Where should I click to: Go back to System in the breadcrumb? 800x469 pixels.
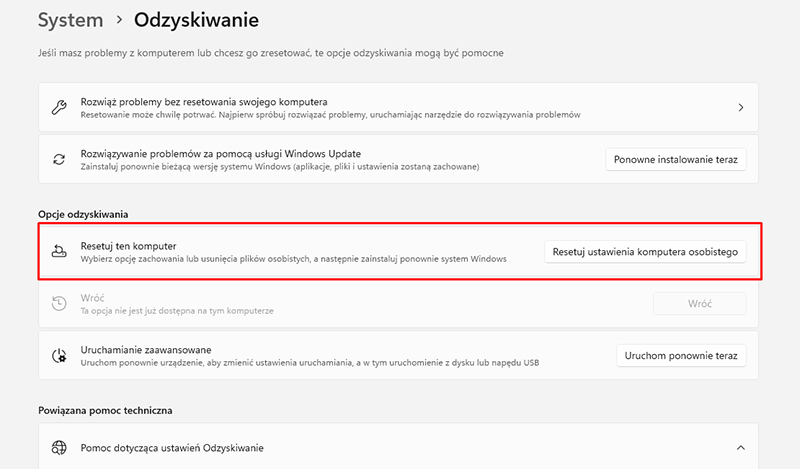70,20
